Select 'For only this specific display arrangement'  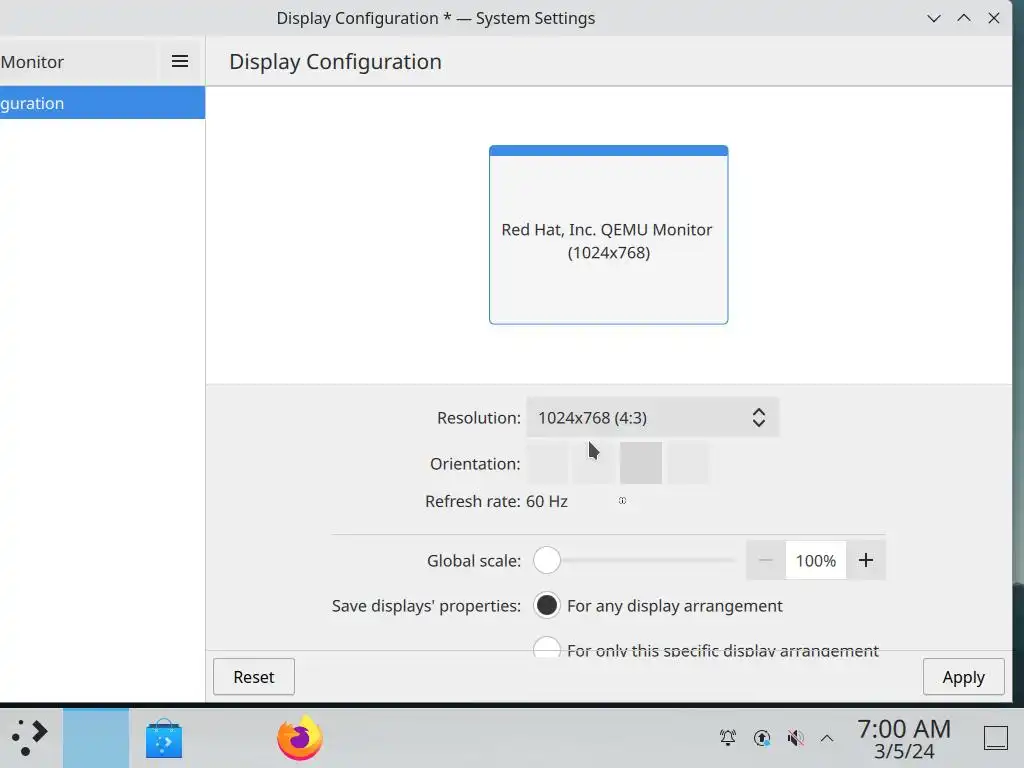(x=547, y=648)
